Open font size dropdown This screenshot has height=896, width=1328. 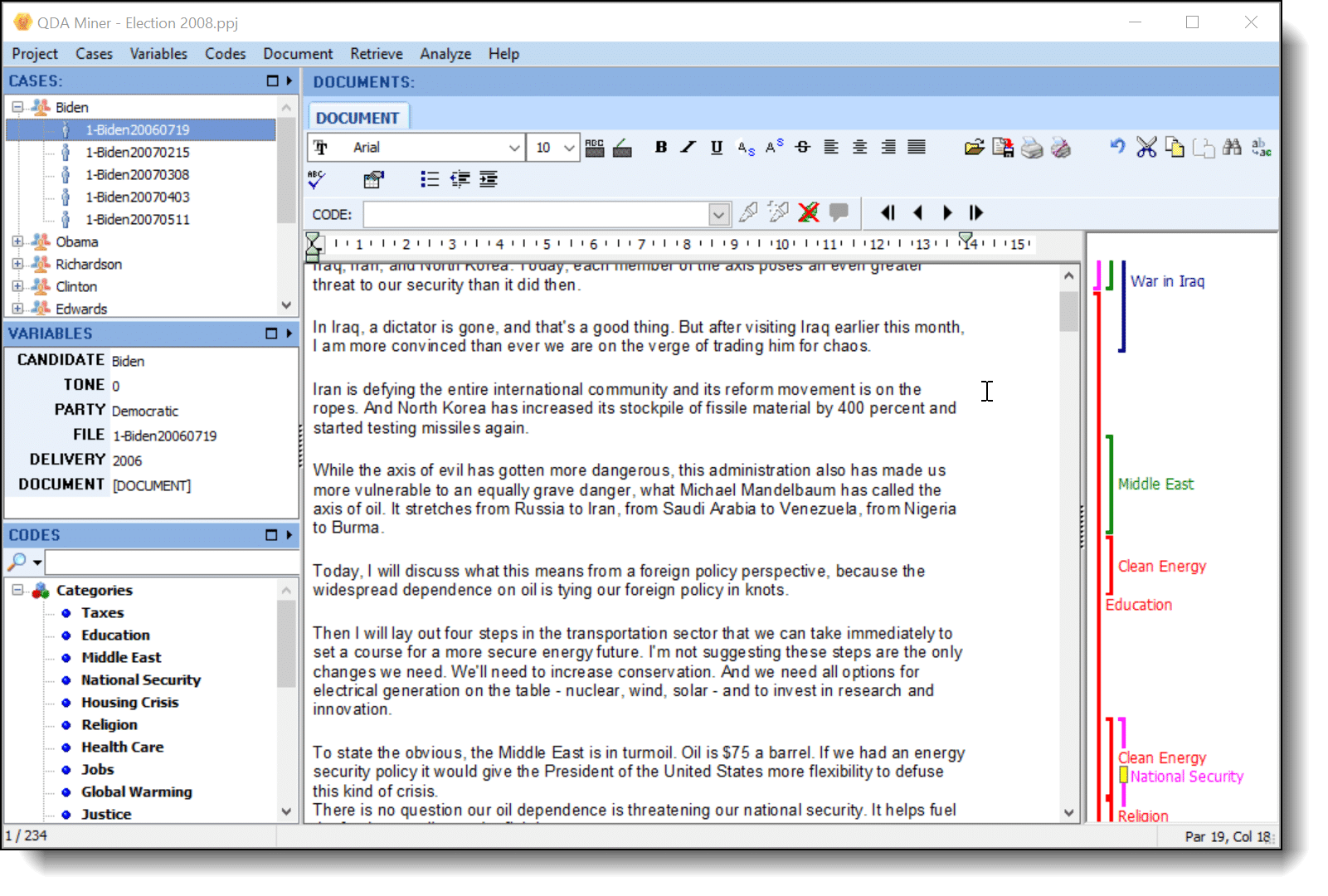[569, 148]
